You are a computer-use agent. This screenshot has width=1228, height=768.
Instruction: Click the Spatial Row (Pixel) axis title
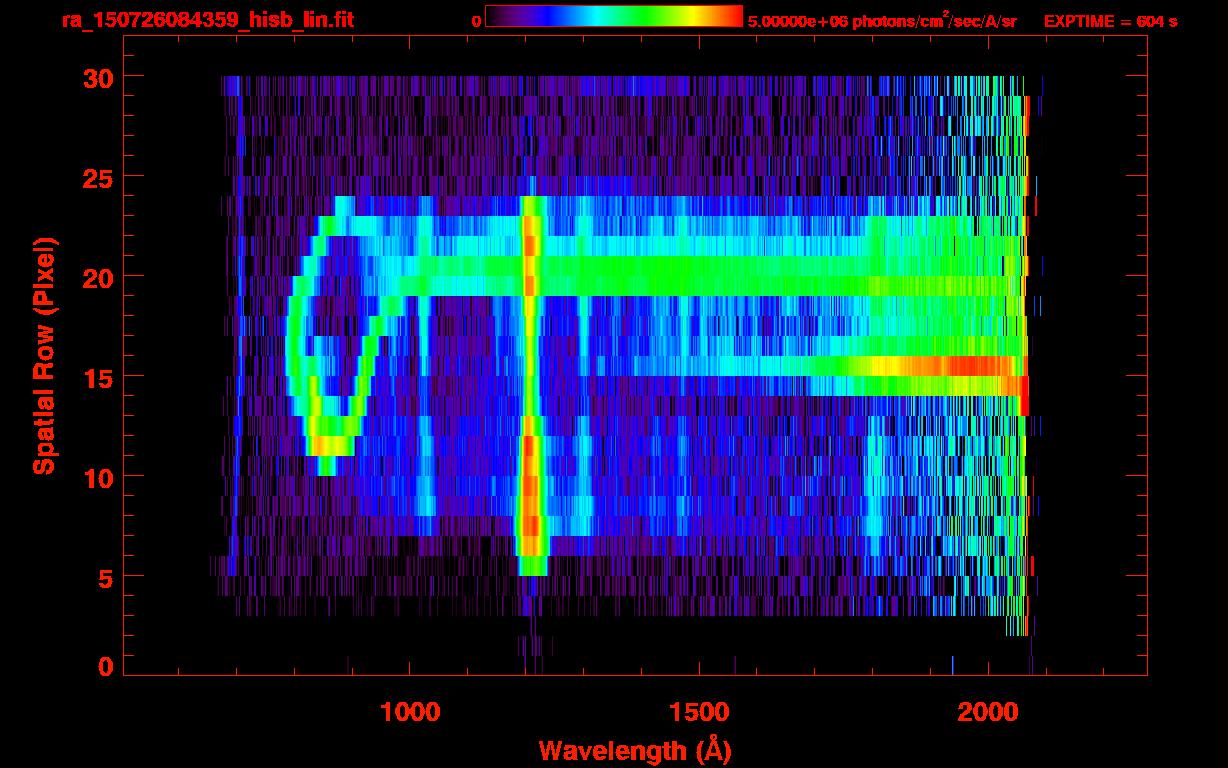click(x=44, y=356)
